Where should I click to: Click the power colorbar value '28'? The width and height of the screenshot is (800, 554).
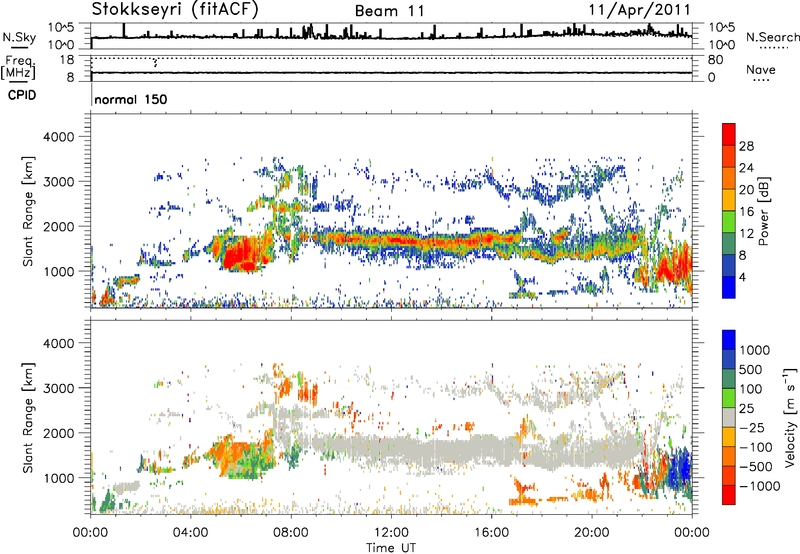click(746, 146)
